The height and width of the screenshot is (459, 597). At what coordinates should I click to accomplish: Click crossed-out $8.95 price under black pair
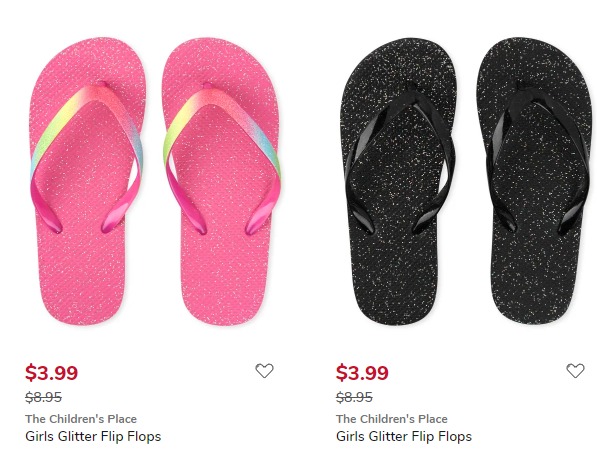[354, 397]
